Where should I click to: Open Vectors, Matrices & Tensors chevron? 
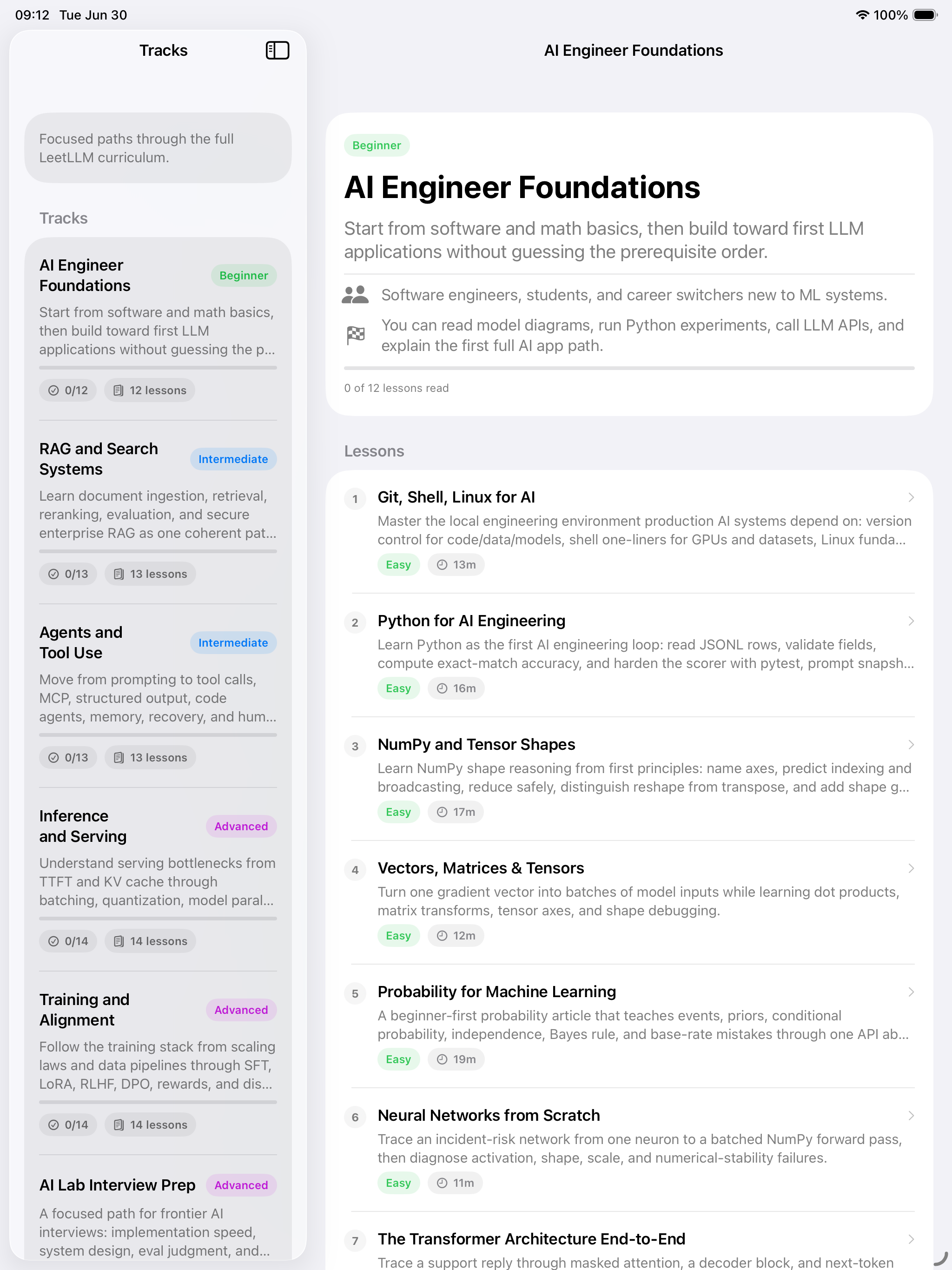(x=911, y=868)
